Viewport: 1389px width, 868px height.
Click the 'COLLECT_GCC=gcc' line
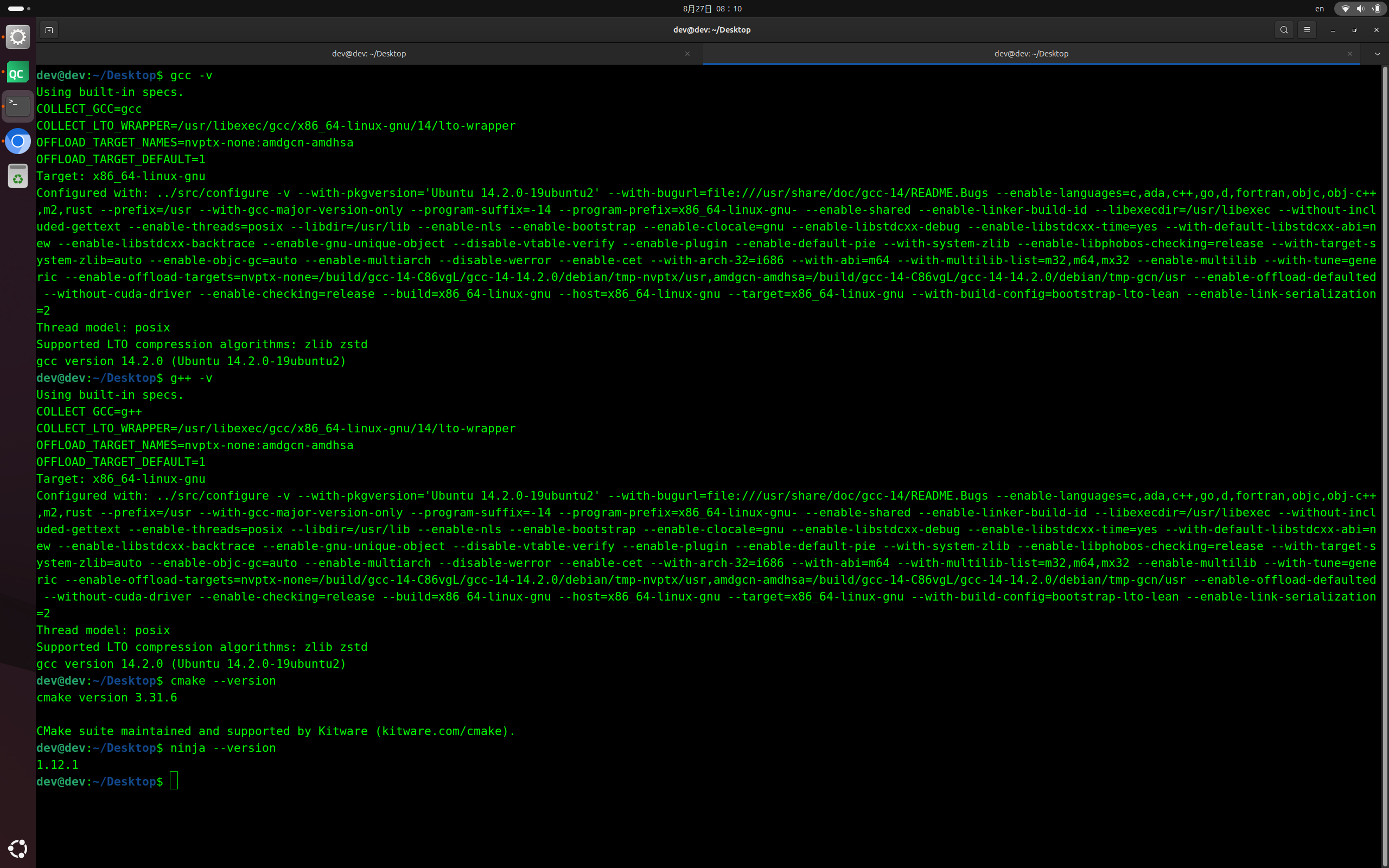click(x=89, y=109)
